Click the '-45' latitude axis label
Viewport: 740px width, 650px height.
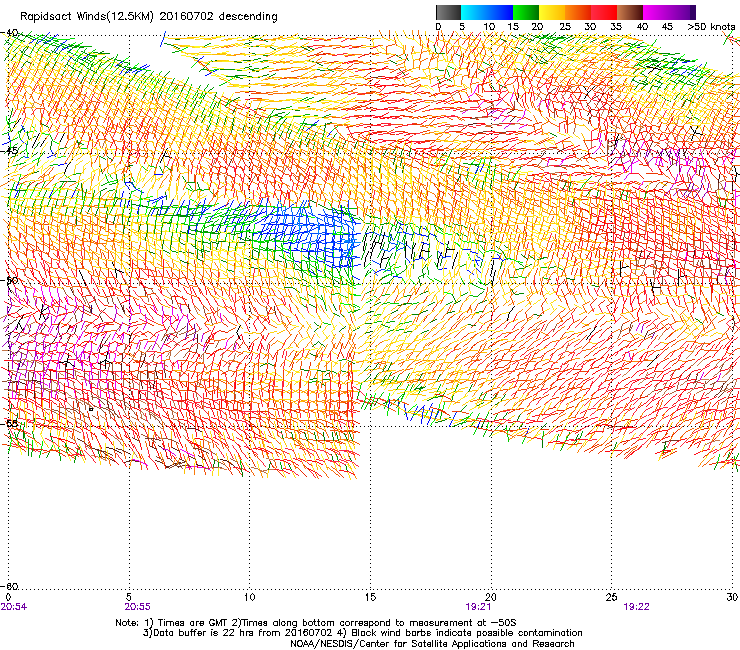point(9,151)
